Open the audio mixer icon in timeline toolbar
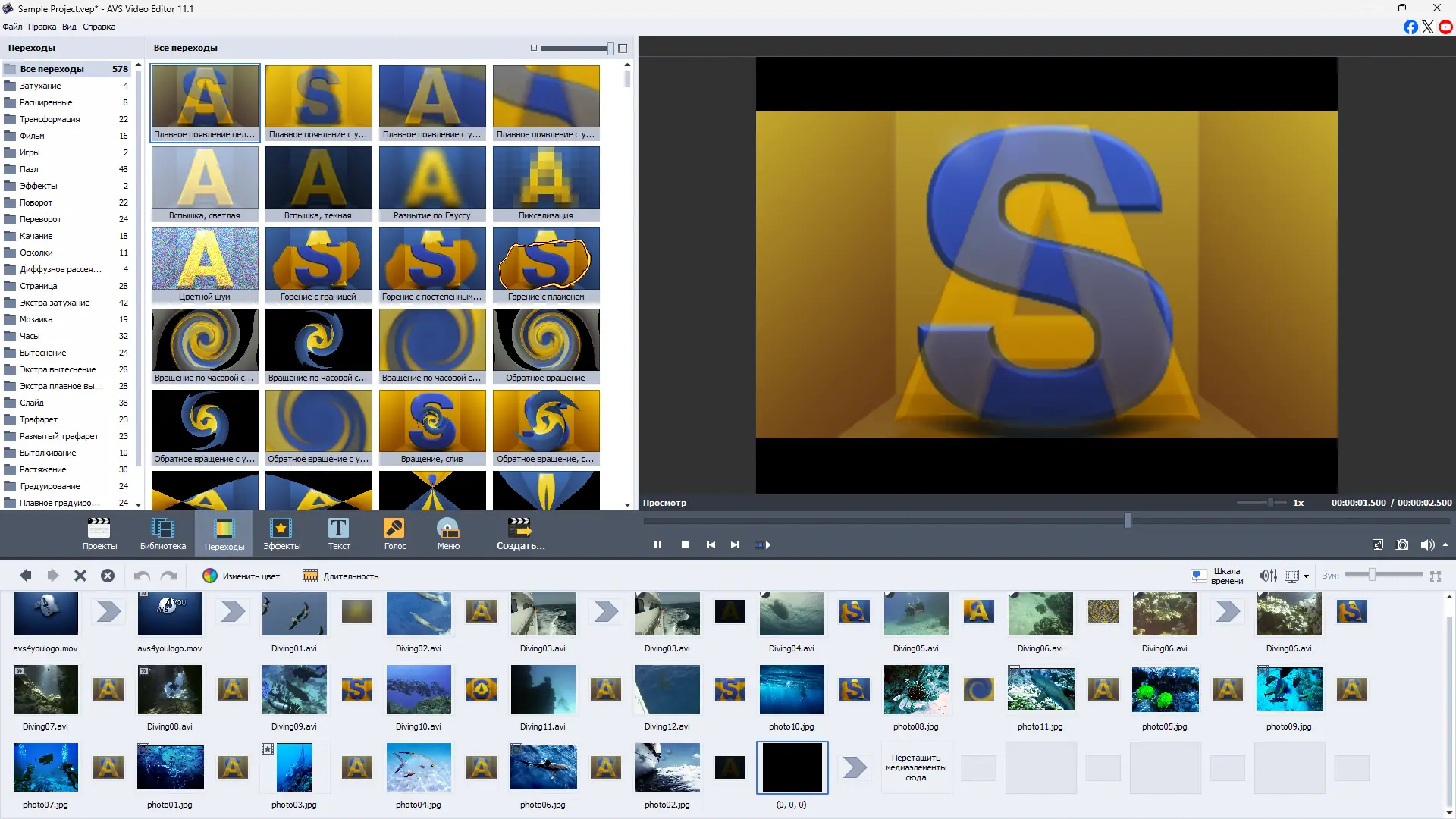 click(x=1267, y=576)
